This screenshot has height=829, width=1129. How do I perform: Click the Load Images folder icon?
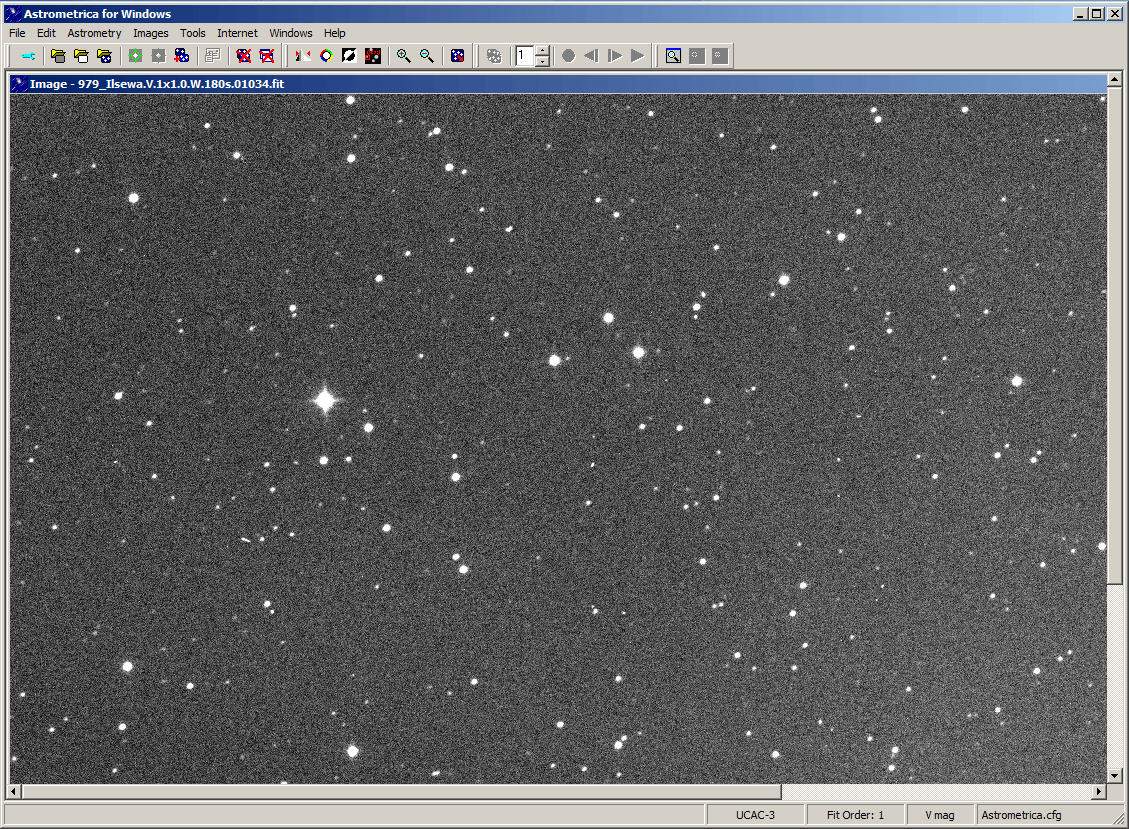pyautogui.click(x=57, y=55)
